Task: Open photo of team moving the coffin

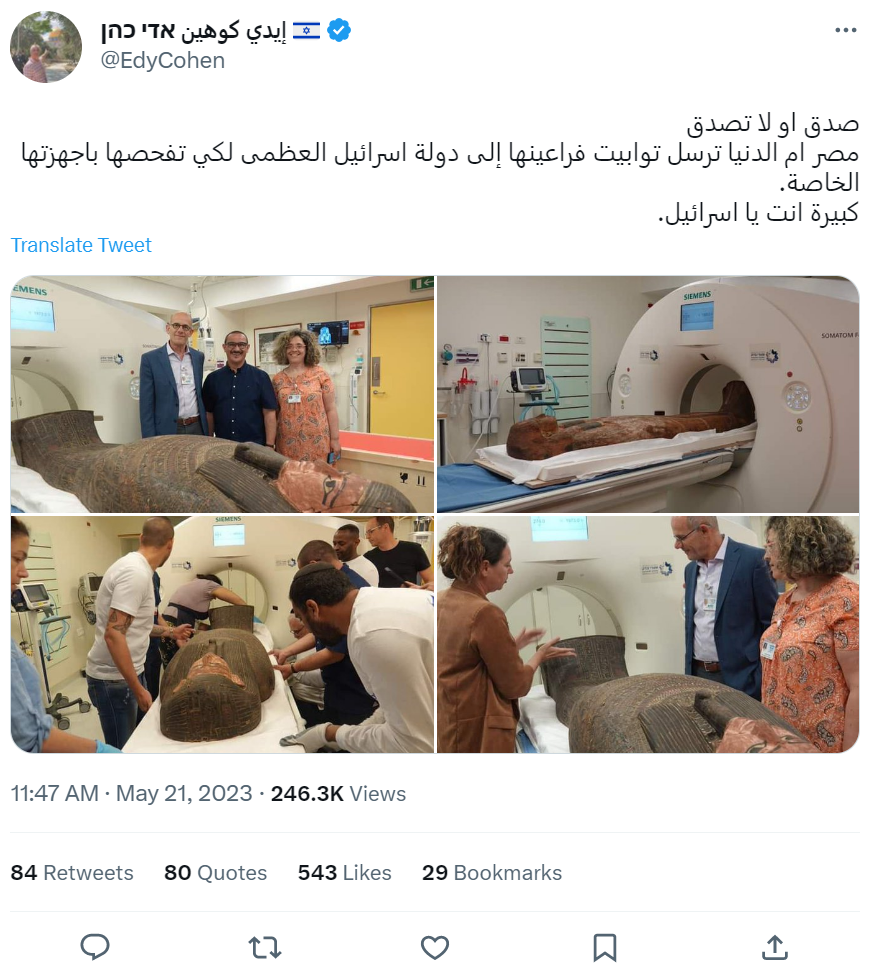Action: point(222,634)
